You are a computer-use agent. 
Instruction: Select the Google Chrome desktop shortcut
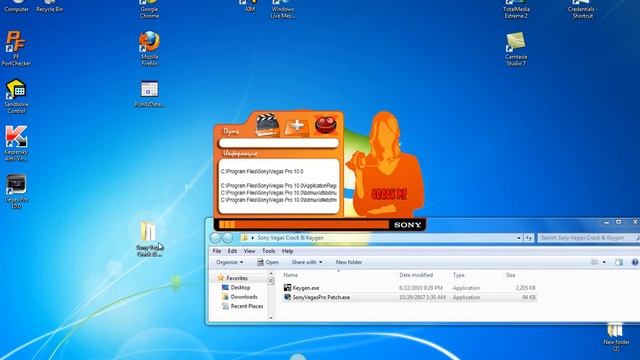[149, 10]
